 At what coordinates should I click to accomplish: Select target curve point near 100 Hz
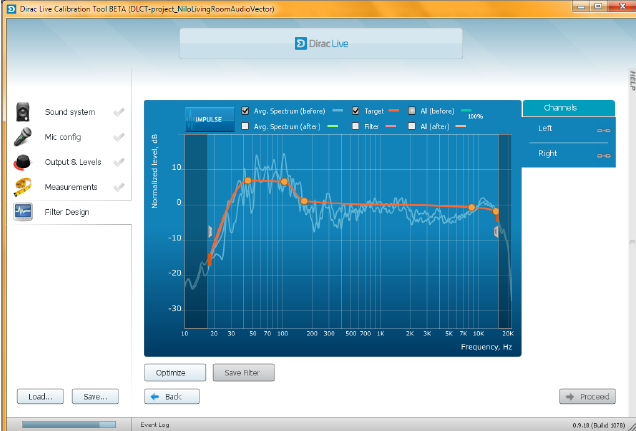(284, 182)
